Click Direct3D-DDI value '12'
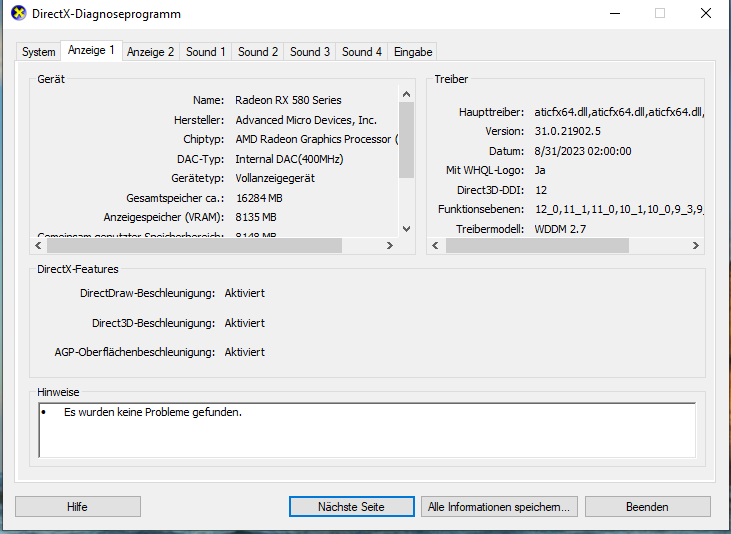Screen dimensions: 731x534 point(541,190)
